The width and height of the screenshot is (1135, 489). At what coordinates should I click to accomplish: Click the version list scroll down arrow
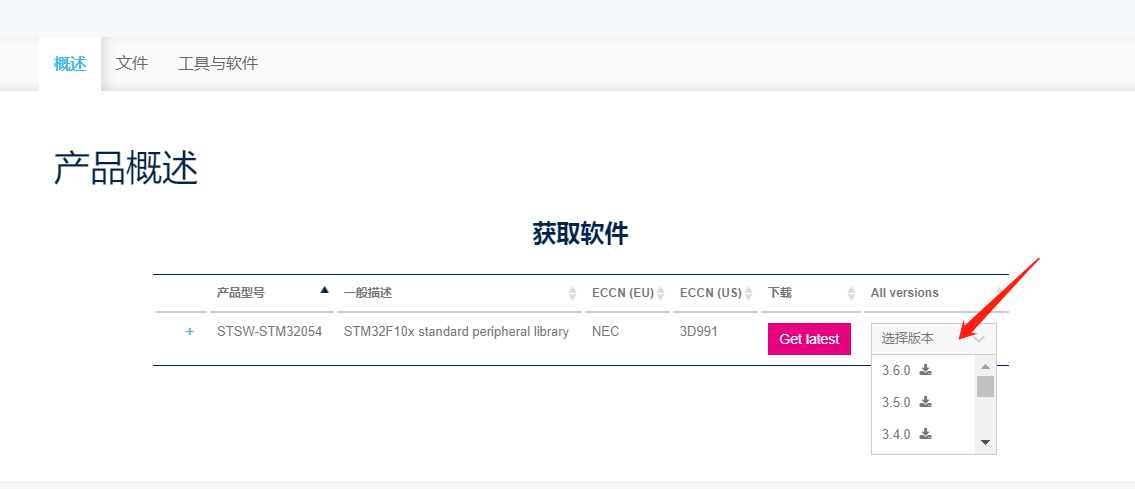tap(985, 443)
